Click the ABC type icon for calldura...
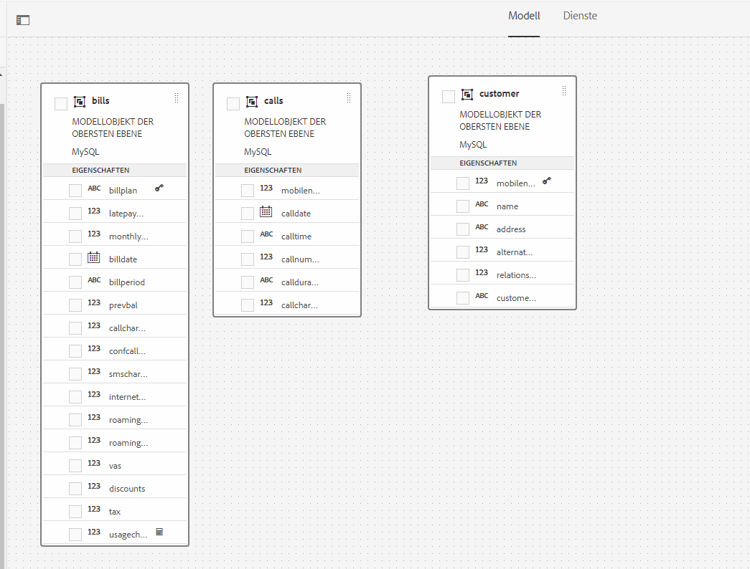Image resolution: width=750 pixels, height=569 pixels. (266, 280)
